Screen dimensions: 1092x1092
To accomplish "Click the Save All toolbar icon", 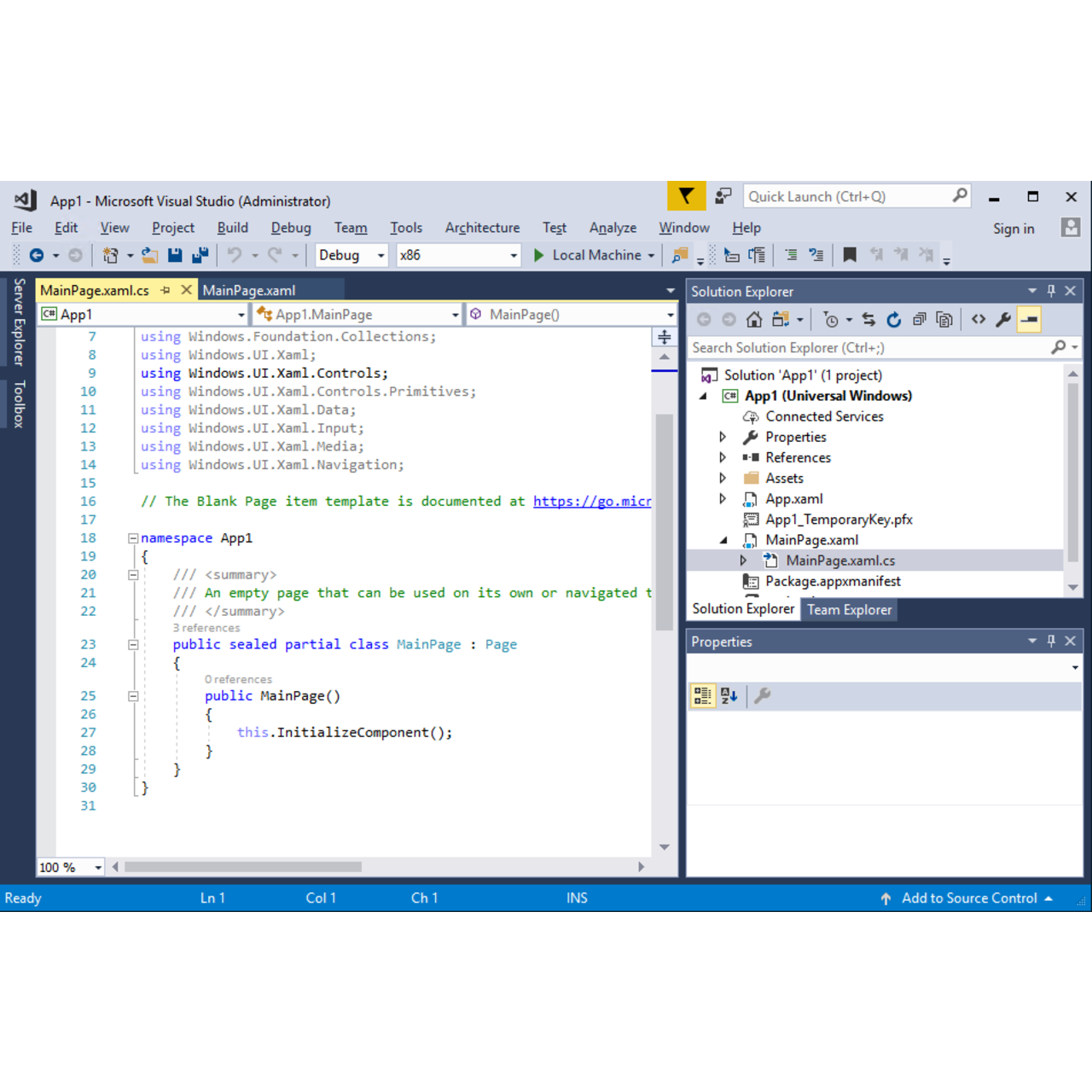I will click(x=200, y=254).
